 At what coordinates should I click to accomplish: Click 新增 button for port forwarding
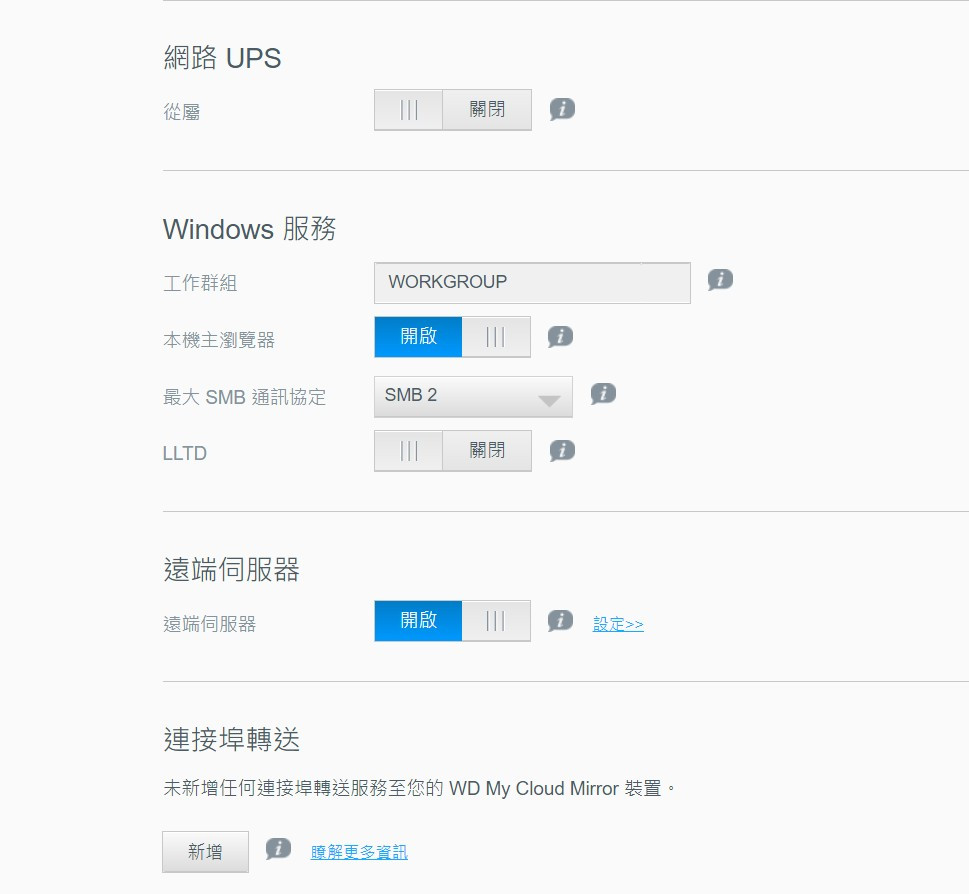tap(206, 852)
